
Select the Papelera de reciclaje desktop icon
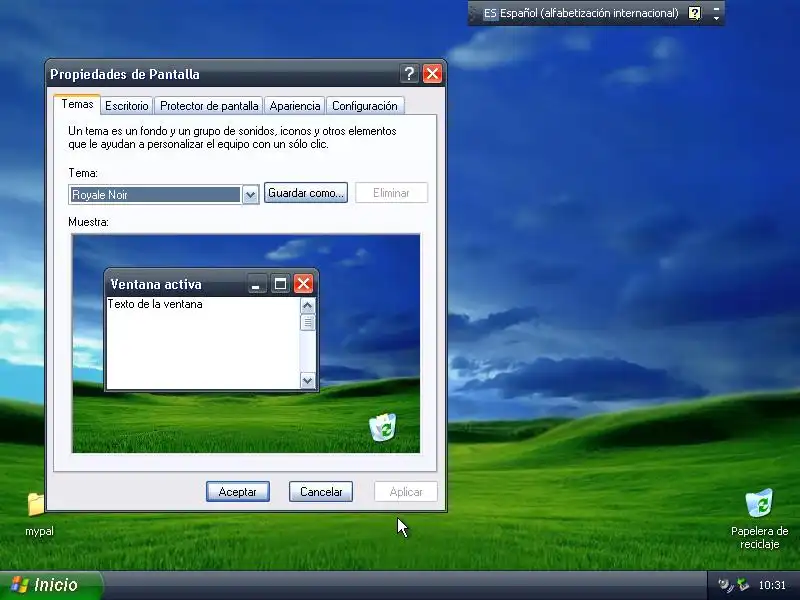click(759, 503)
